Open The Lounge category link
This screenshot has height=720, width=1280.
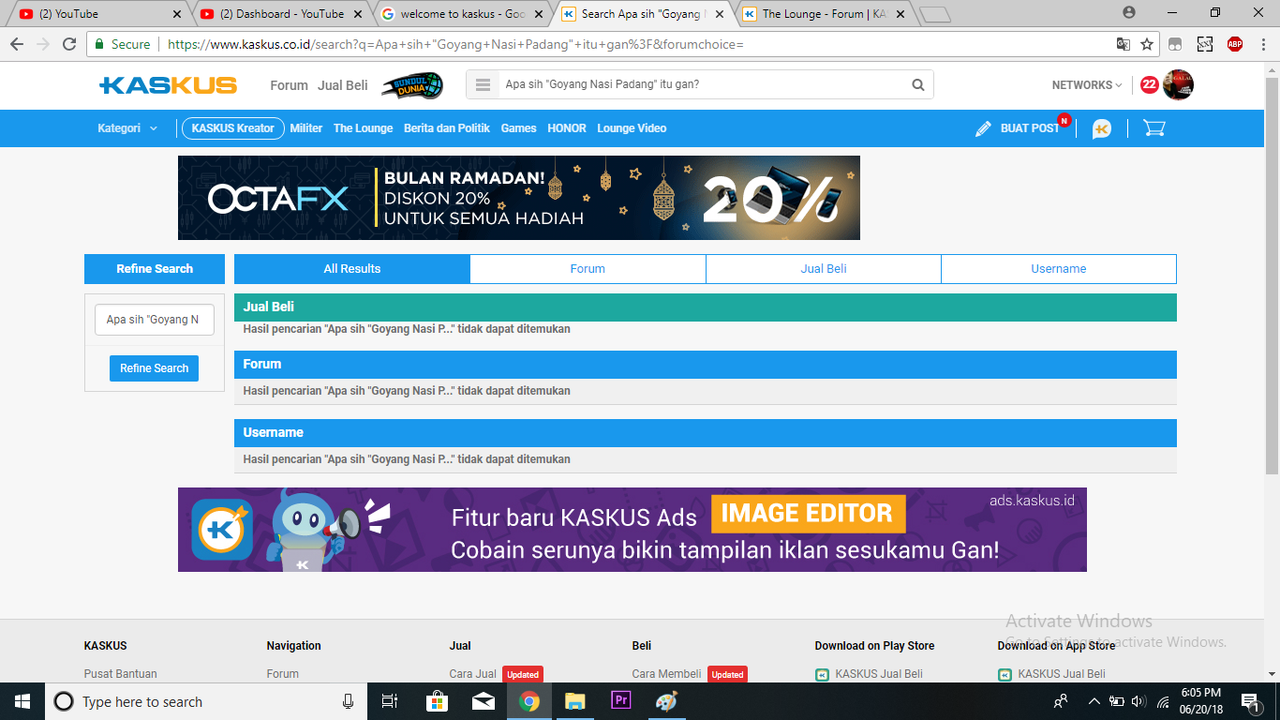[x=363, y=128]
